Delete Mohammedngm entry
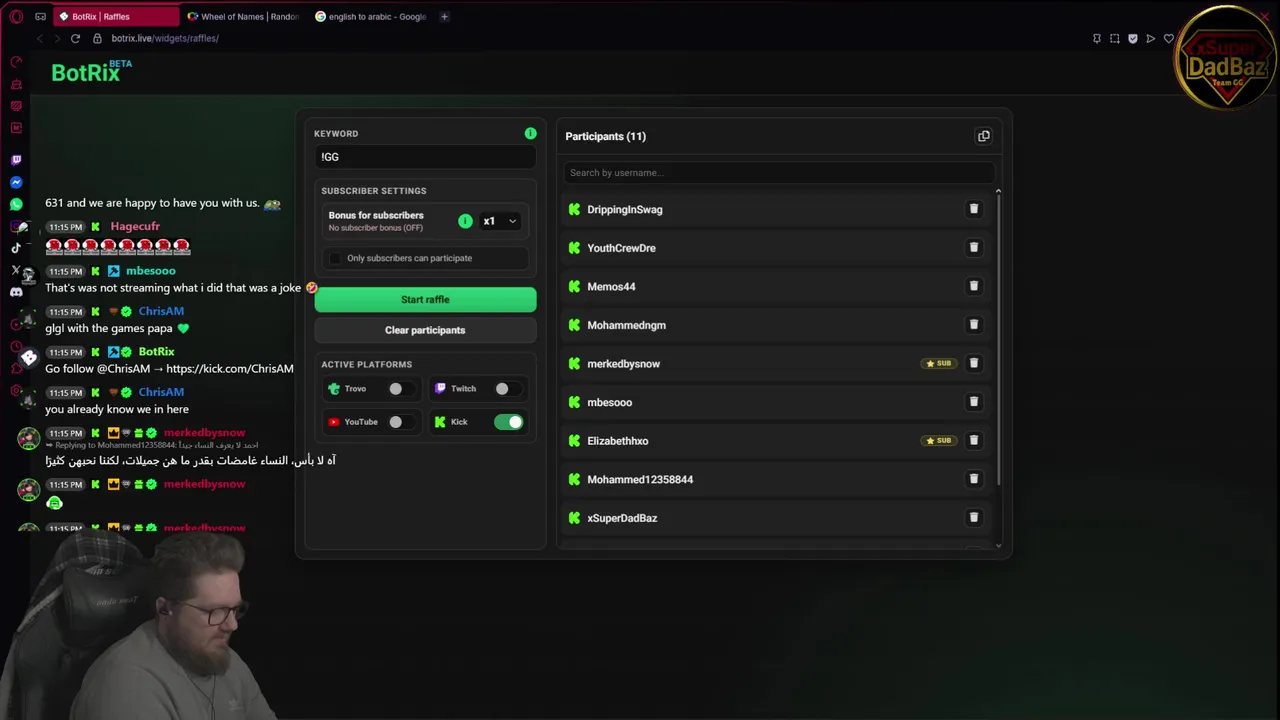This screenshot has height=720, width=1280. (x=973, y=324)
